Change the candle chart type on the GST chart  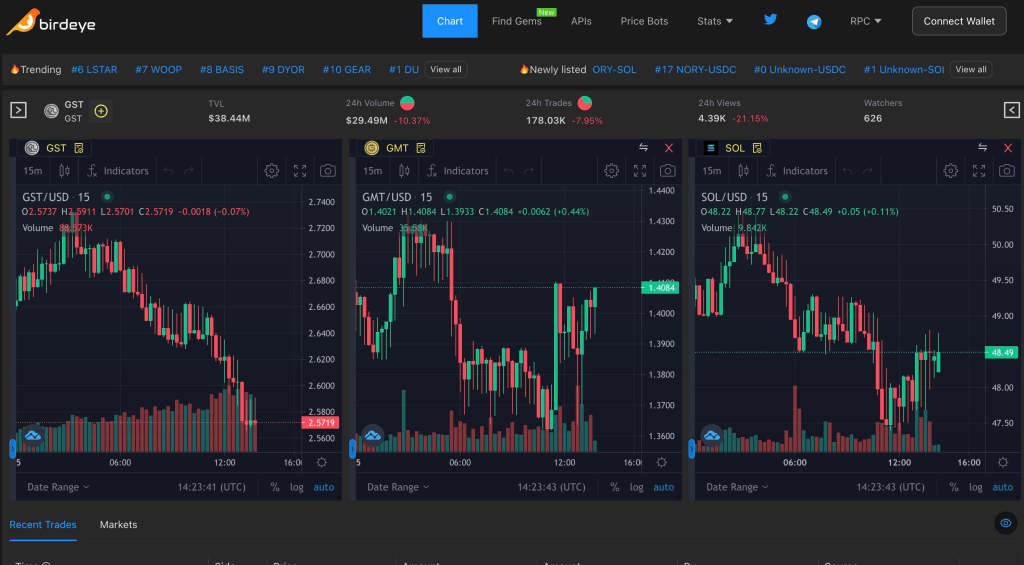65,171
